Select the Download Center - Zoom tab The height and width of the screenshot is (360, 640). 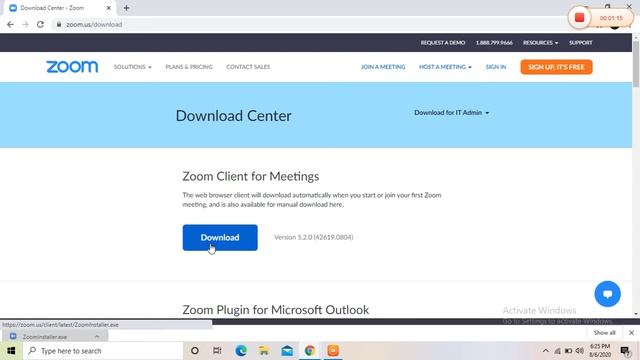pos(60,8)
